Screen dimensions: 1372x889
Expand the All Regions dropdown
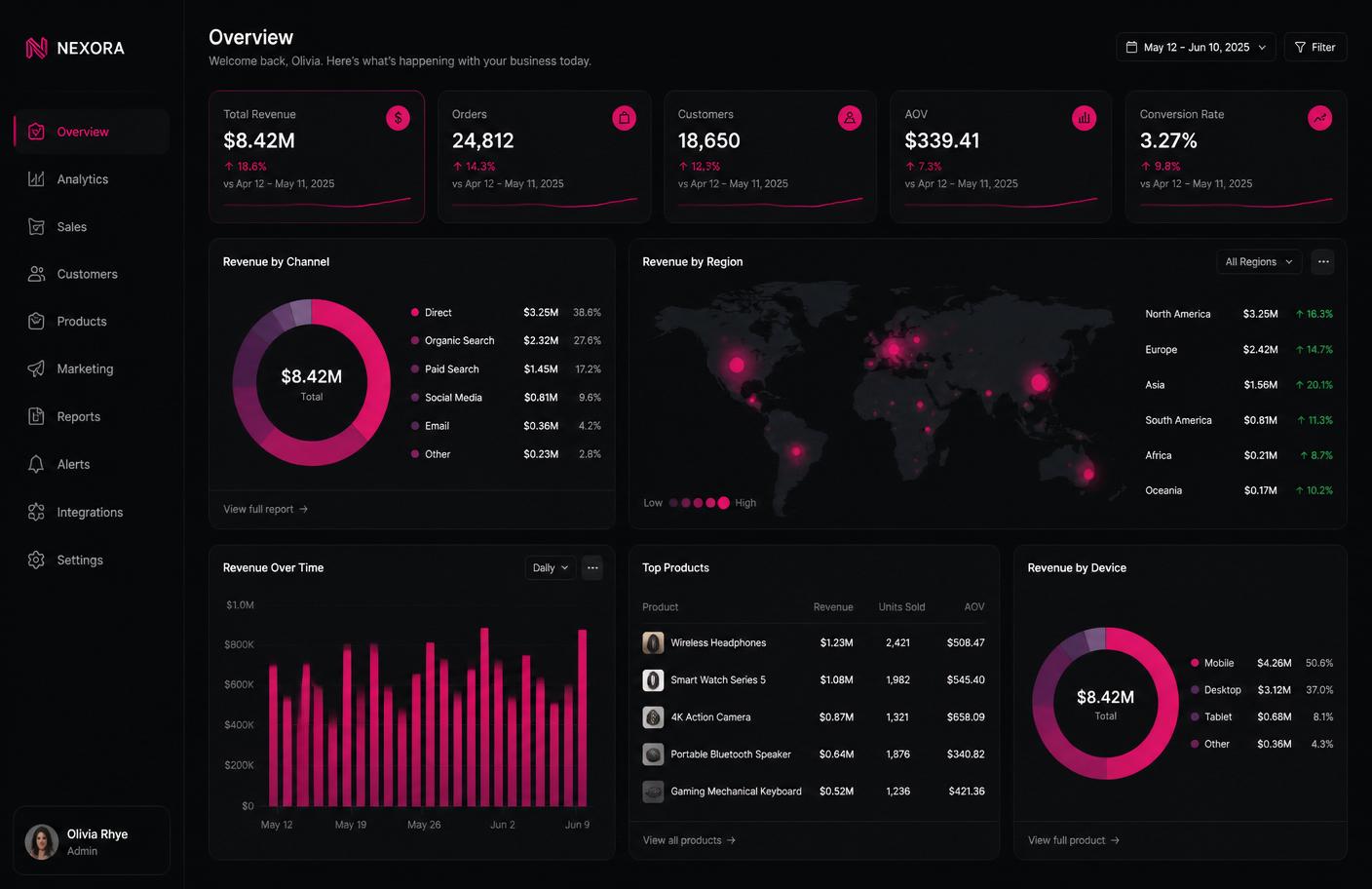pyautogui.click(x=1259, y=261)
